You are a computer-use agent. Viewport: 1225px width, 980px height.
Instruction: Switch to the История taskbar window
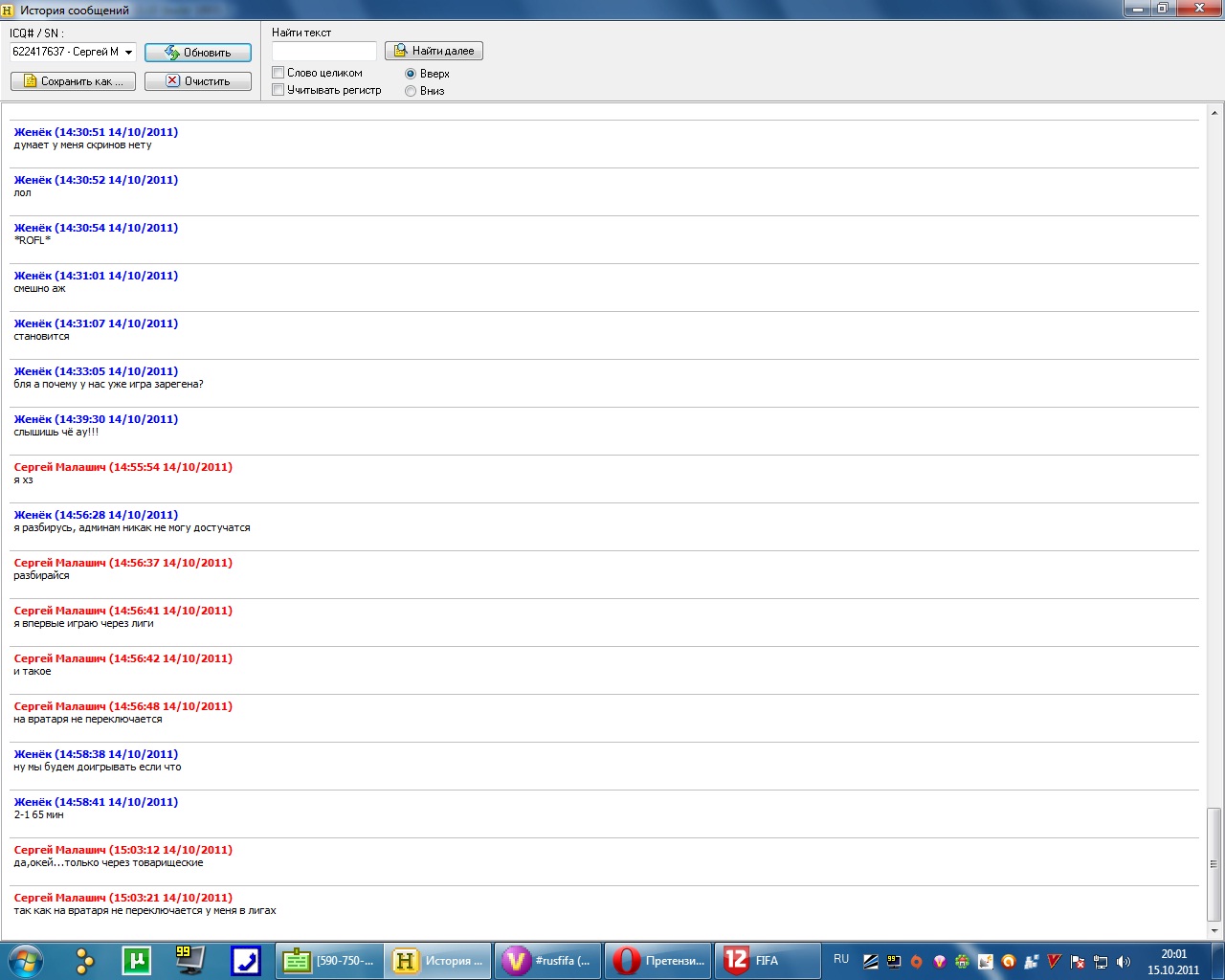pos(439,961)
